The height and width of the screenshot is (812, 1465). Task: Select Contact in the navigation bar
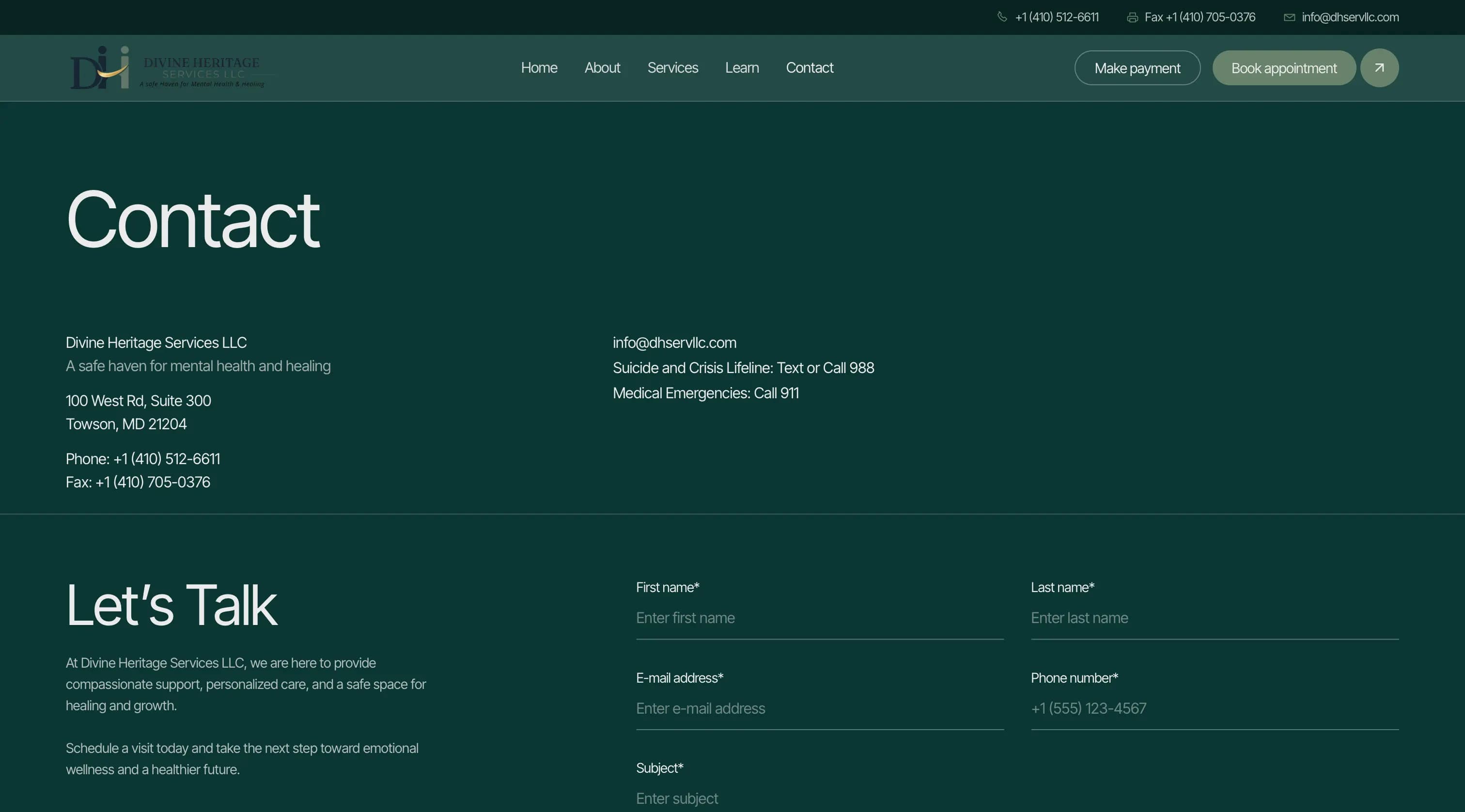[x=809, y=68]
